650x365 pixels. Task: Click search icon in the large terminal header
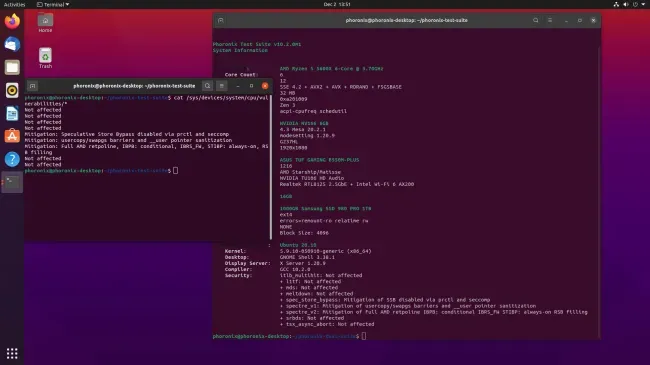coord(536,20)
